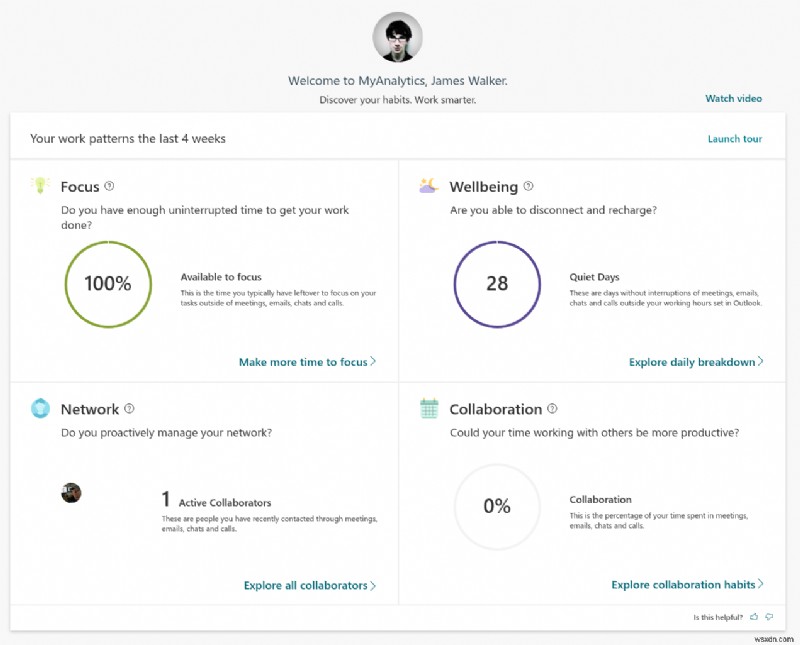Click the 28 quiet days ring
800x645 pixels.
(x=497, y=284)
